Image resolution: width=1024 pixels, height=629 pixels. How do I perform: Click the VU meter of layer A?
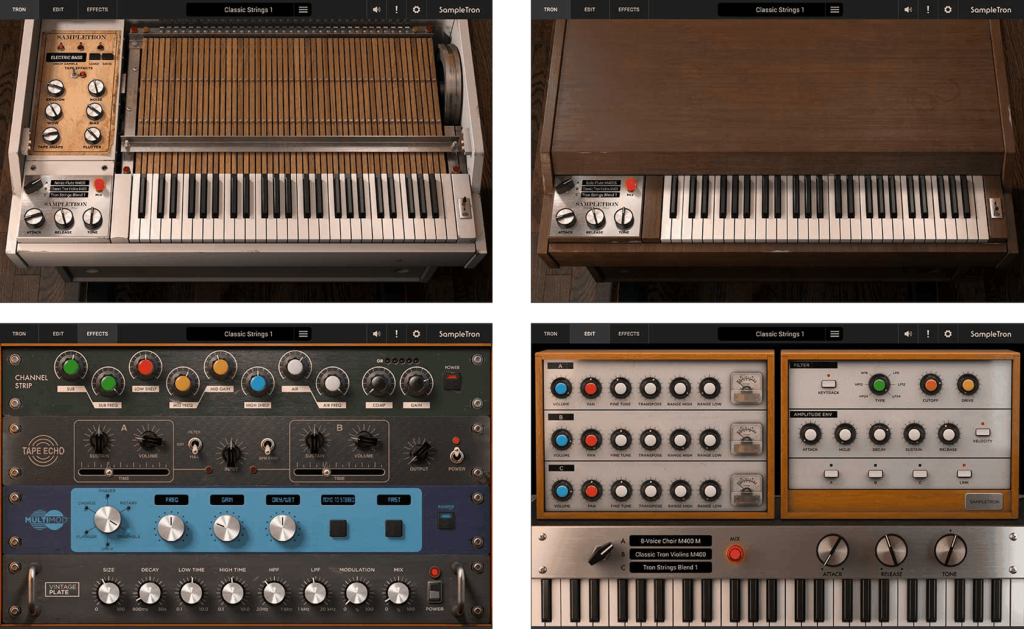tap(746, 389)
